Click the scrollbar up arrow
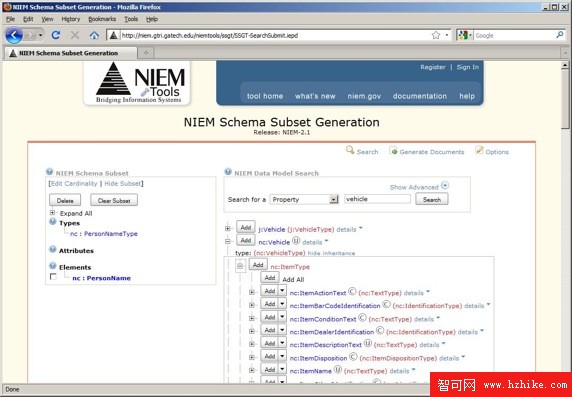The width and height of the screenshot is (572, 397). (x=565, y=65)
